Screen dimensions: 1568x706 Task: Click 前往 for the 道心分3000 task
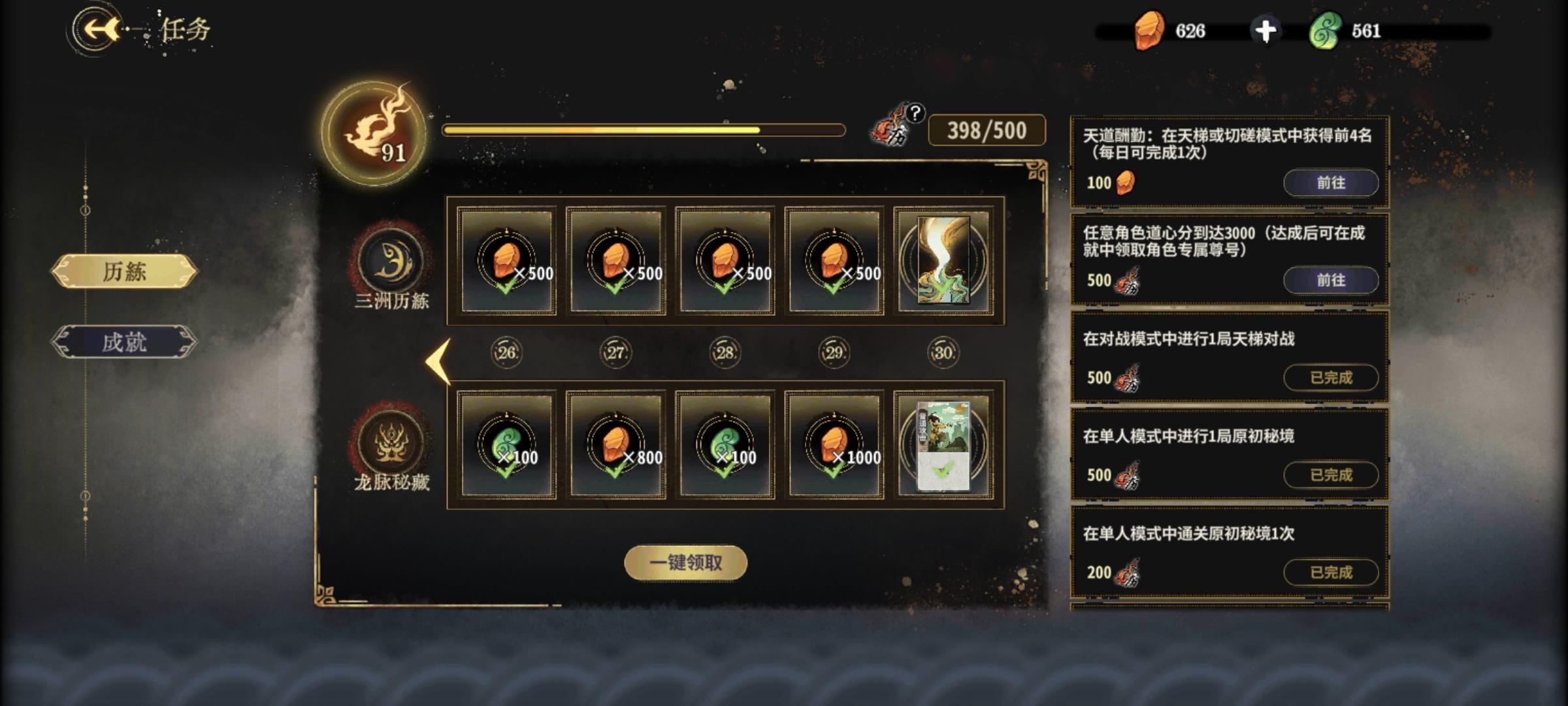1331,280
